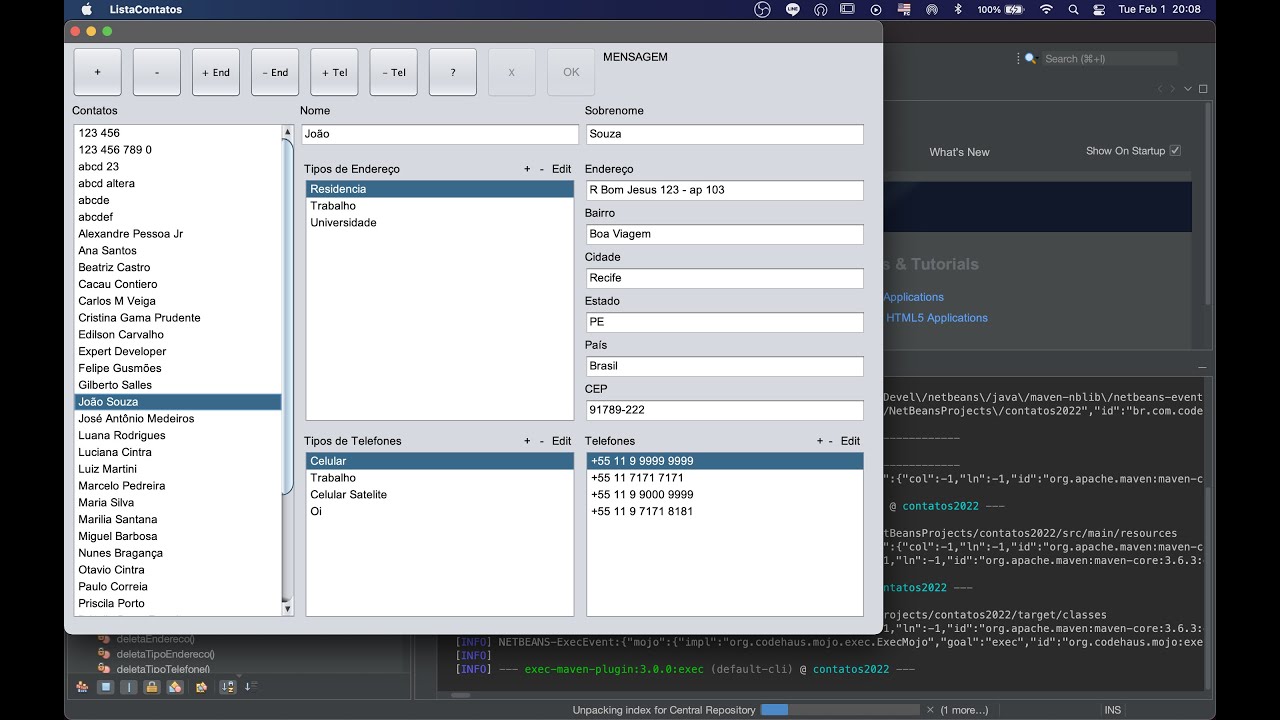Open the Wi-Fi status menu
The width and height of the screenshot is (1280, 720).
(x=1046, y=9)
